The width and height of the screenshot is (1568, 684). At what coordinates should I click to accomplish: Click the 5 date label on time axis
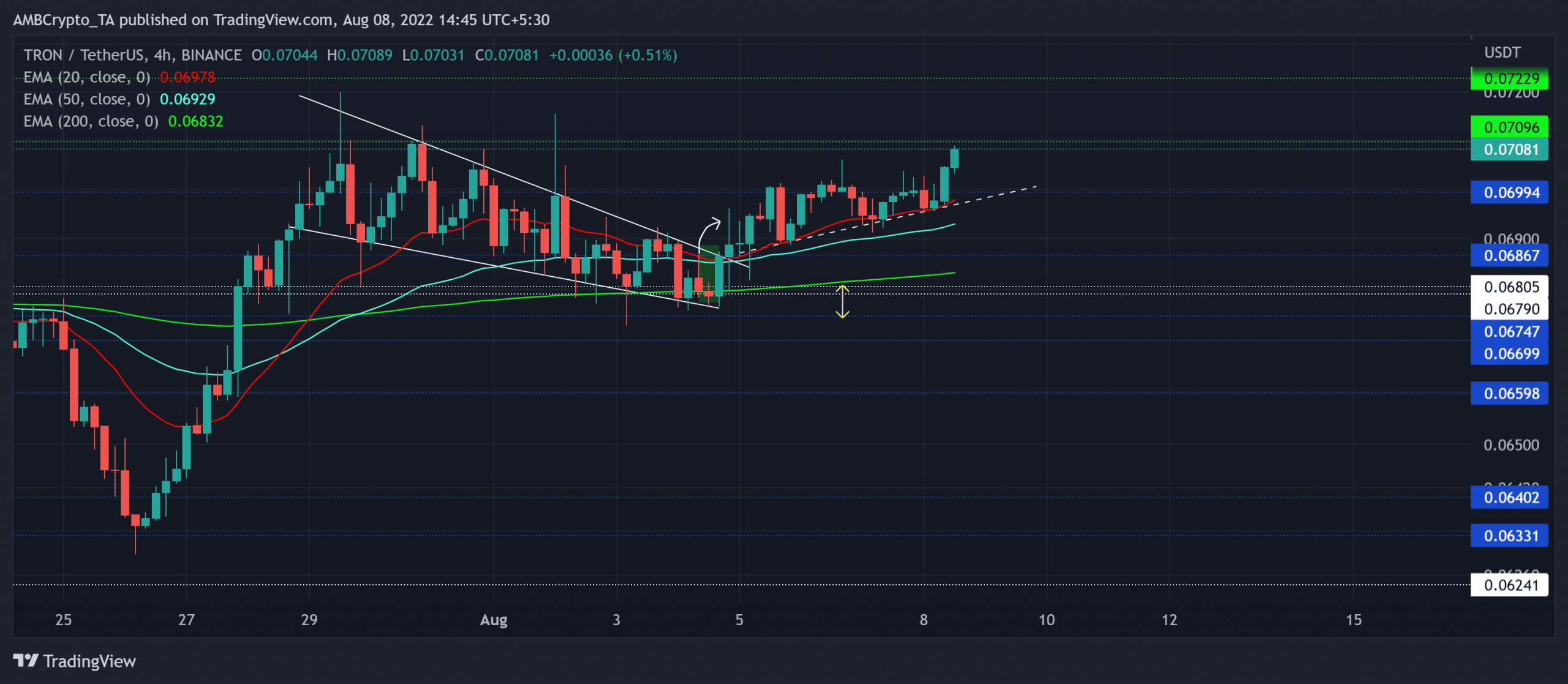[739, 620]
